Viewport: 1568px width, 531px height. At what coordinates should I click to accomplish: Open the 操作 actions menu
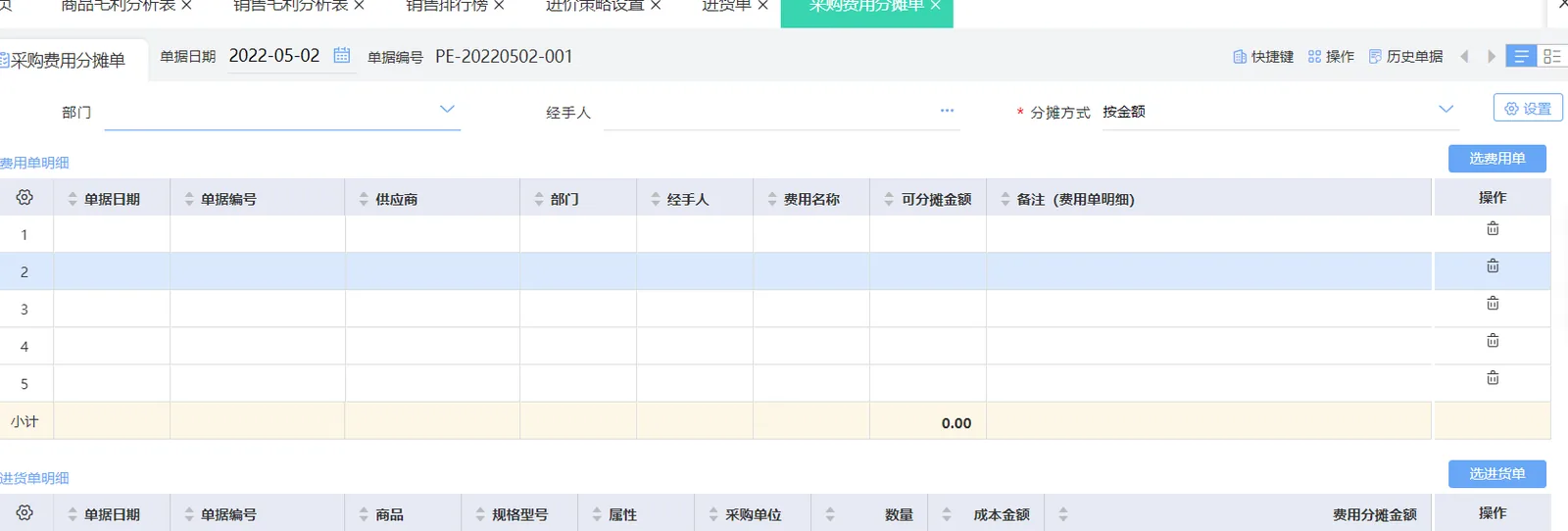pyautogui.click(x=1331, y=57)
